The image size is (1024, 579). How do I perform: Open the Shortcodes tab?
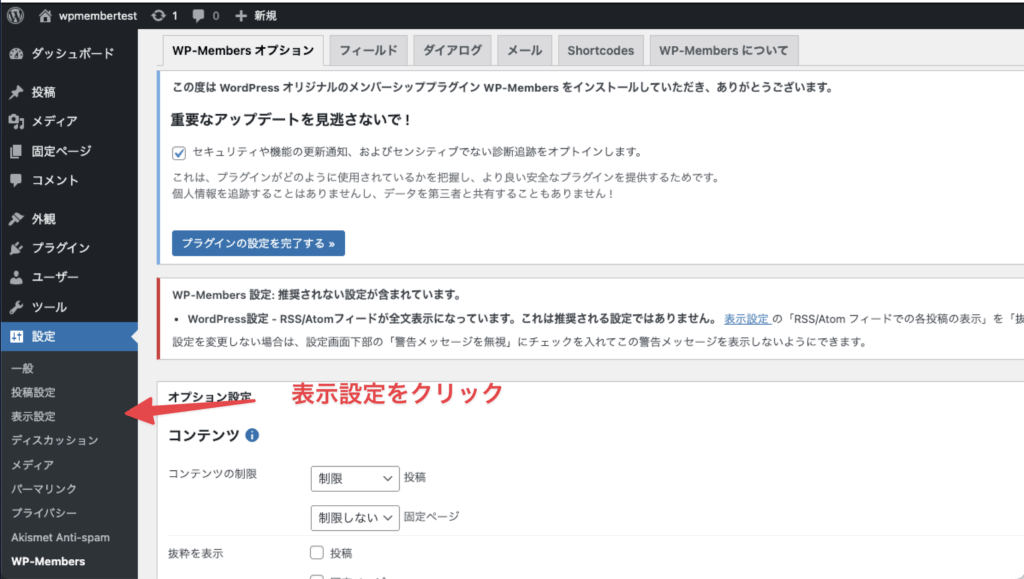(x=600, y=49)
